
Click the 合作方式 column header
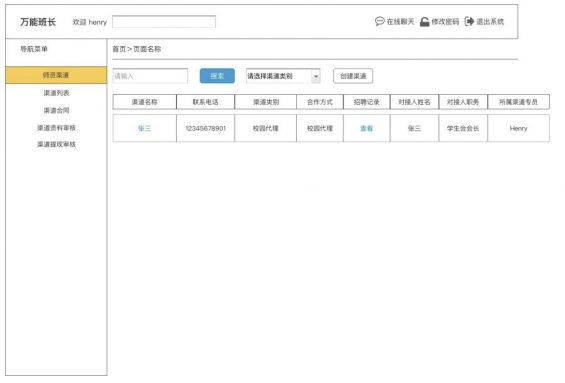click(320, 102)
